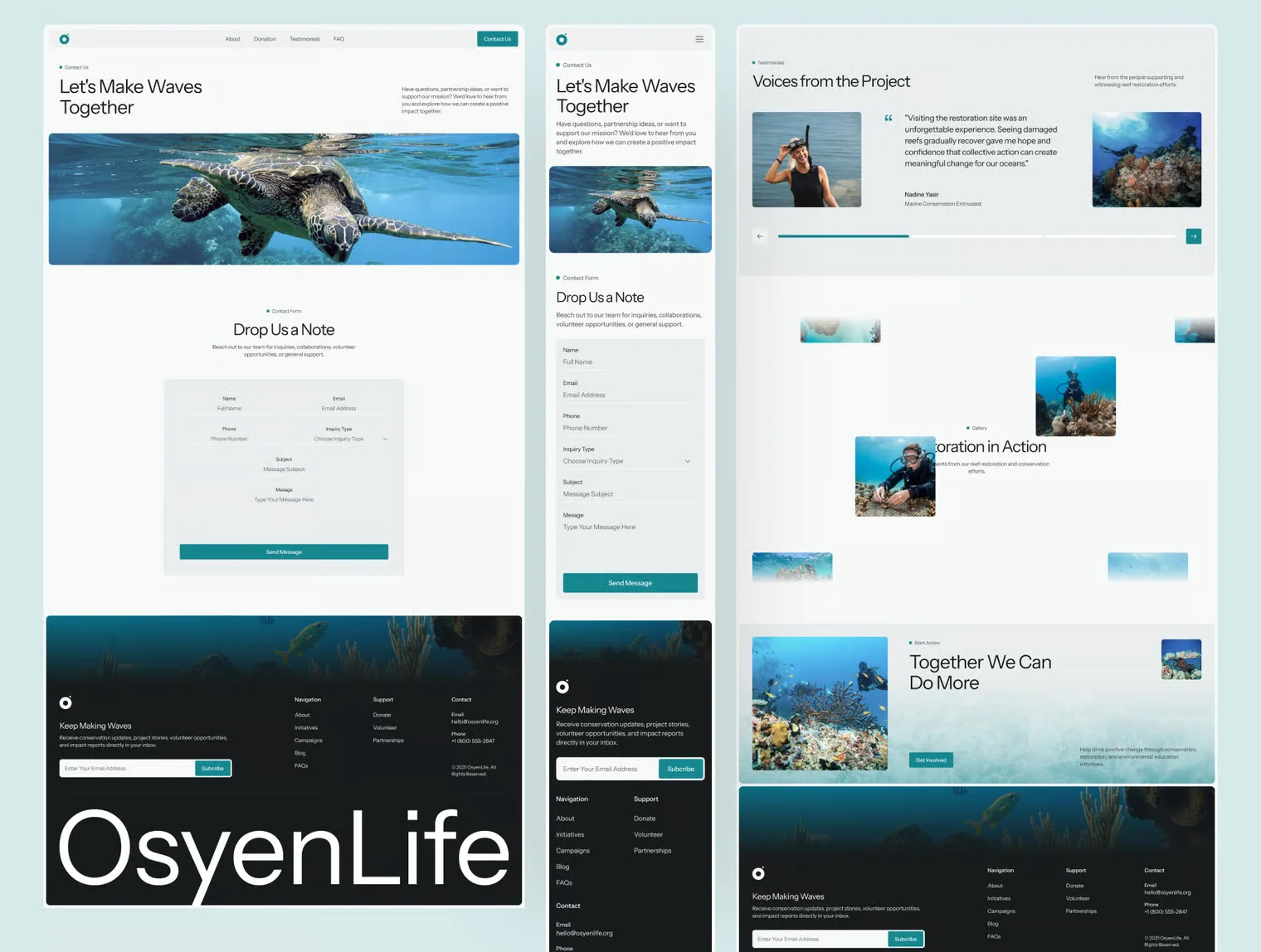Image resolution: width=1261 pixels, height=952 pixels.
Task: Click the large reef photo beside Together We Can Do More
Action: (x=820, y=703)
